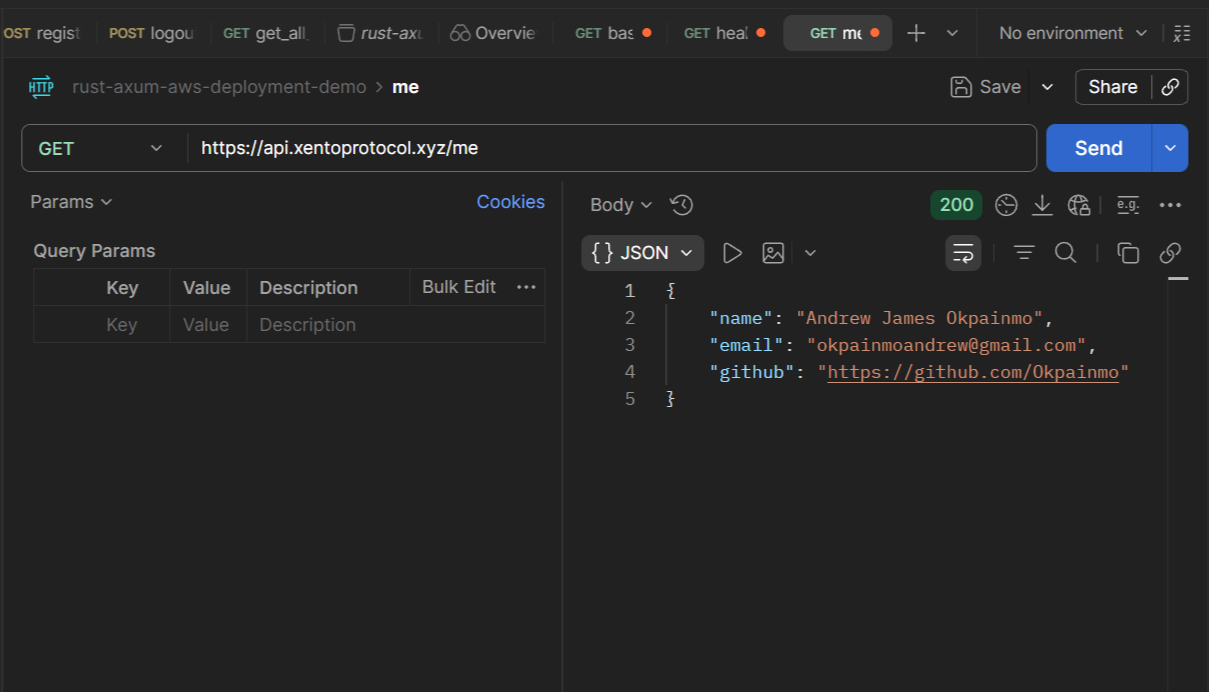Image resolution: width=1209 pixels, height=692 pixels.
Task: Click the me breadcrumb request name
Action: tap(405, 87)
